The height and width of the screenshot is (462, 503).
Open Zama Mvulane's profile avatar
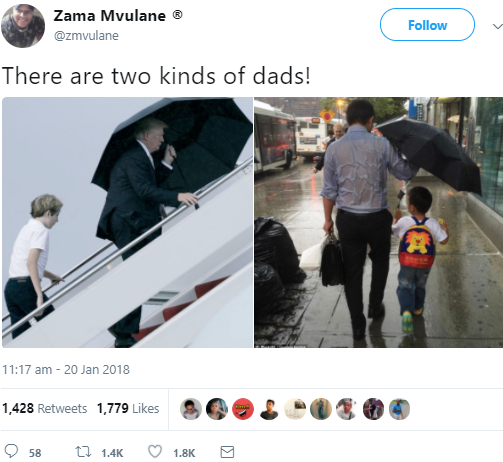[23, 26]
